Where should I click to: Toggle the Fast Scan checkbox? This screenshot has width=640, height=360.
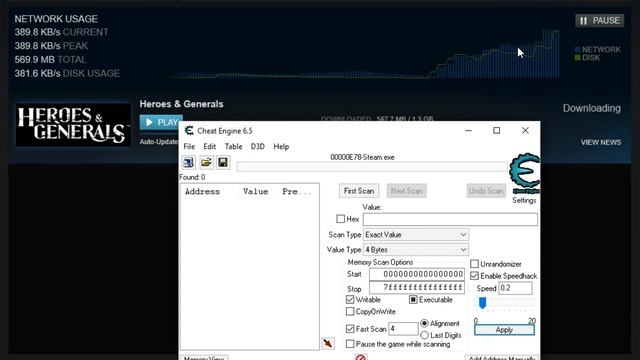tap(350, 329)
